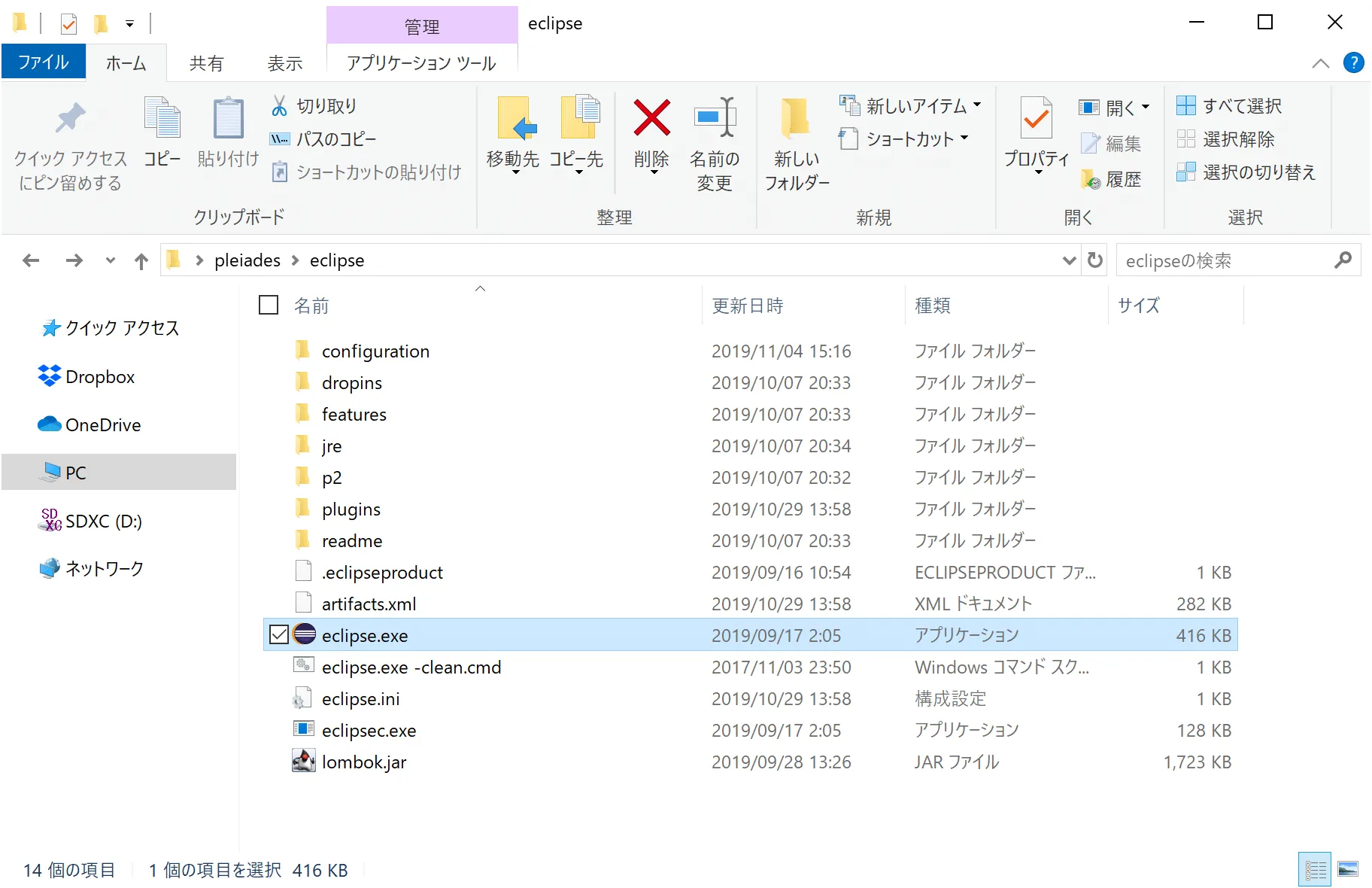Click the eclipse.exe application icon
The height and width of the screenshot is (888, 1372).
pos(304,634)
